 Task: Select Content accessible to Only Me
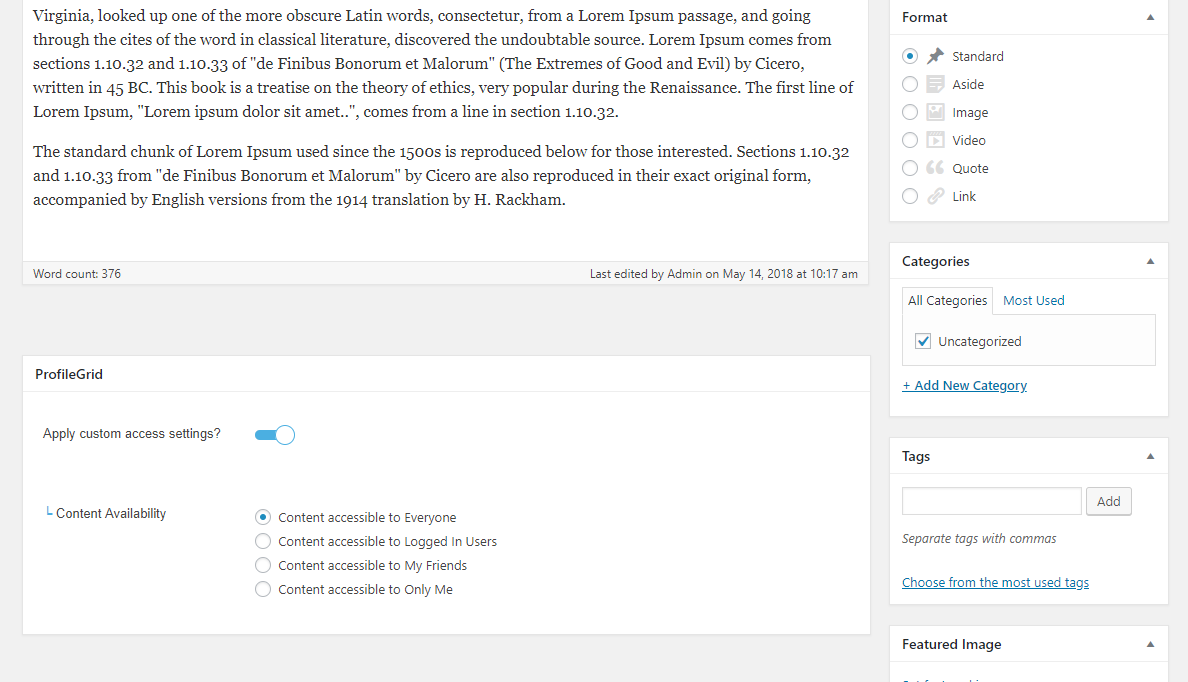[x=263, y=590]
